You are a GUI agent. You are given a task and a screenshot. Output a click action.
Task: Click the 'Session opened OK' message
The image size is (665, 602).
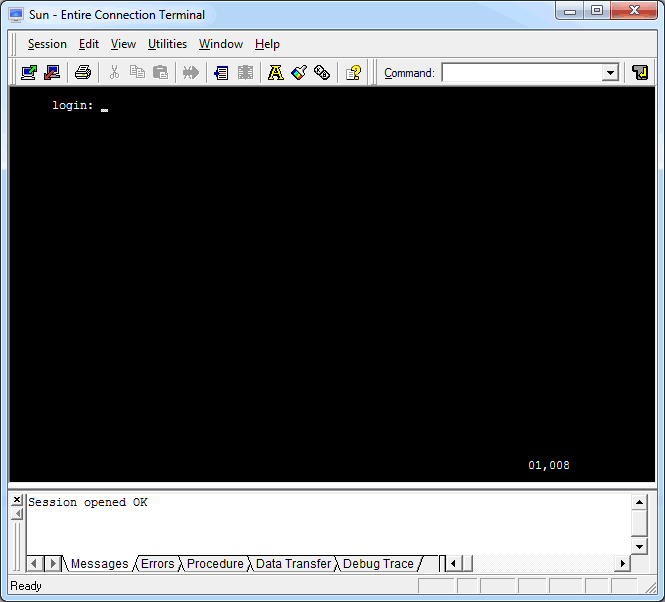pyautogui.click(x=88, y=502)
